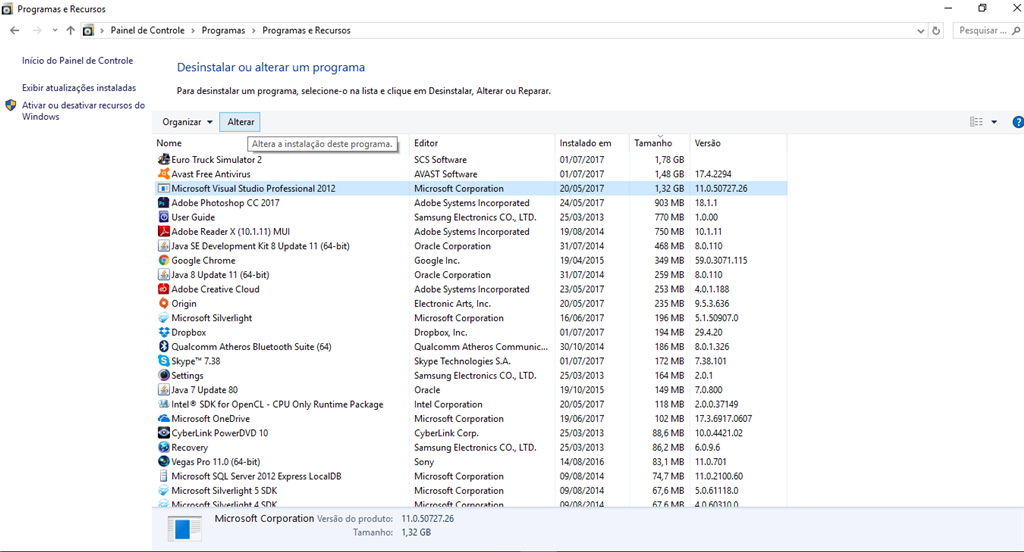The image size is (1024, 552).
Task: Click the CyberLink PowerDVD 10 icon
Action: point(164,432)
